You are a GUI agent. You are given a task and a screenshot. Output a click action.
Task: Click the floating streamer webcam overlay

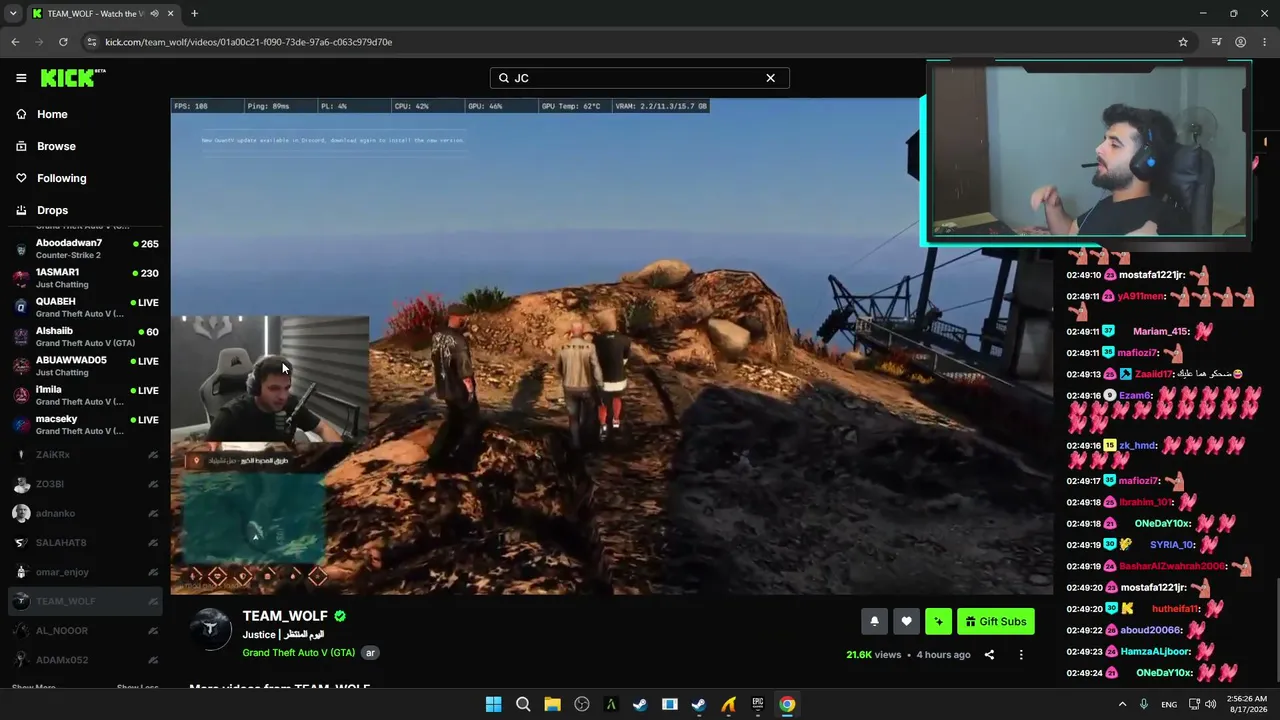1087,153
